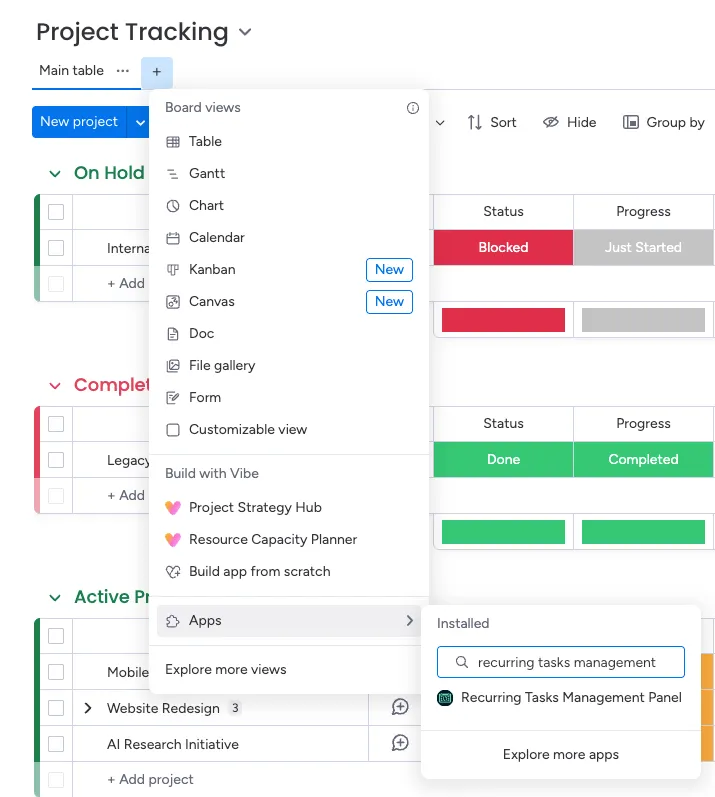Click Explore more views
The image size is (715, 797).
tap(226, 669)
